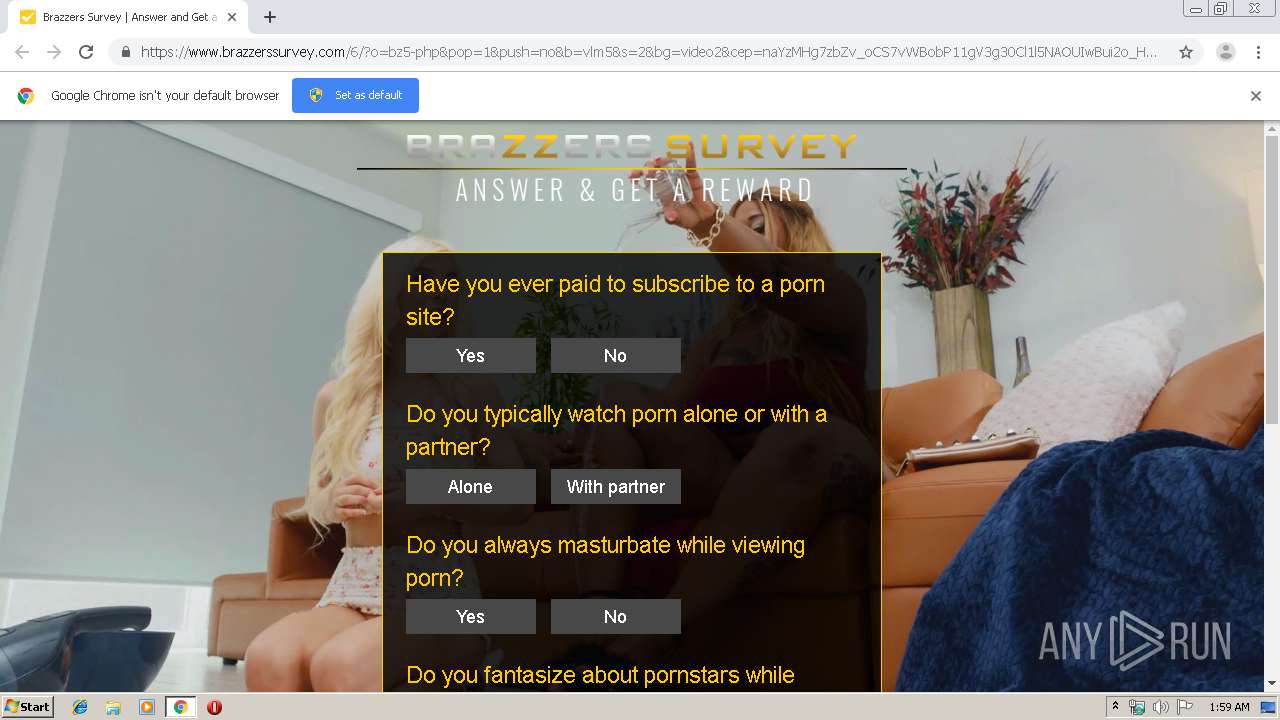Click the volume speaker tray icon
Screen dimensions: 1280x720
(1160, 707)
